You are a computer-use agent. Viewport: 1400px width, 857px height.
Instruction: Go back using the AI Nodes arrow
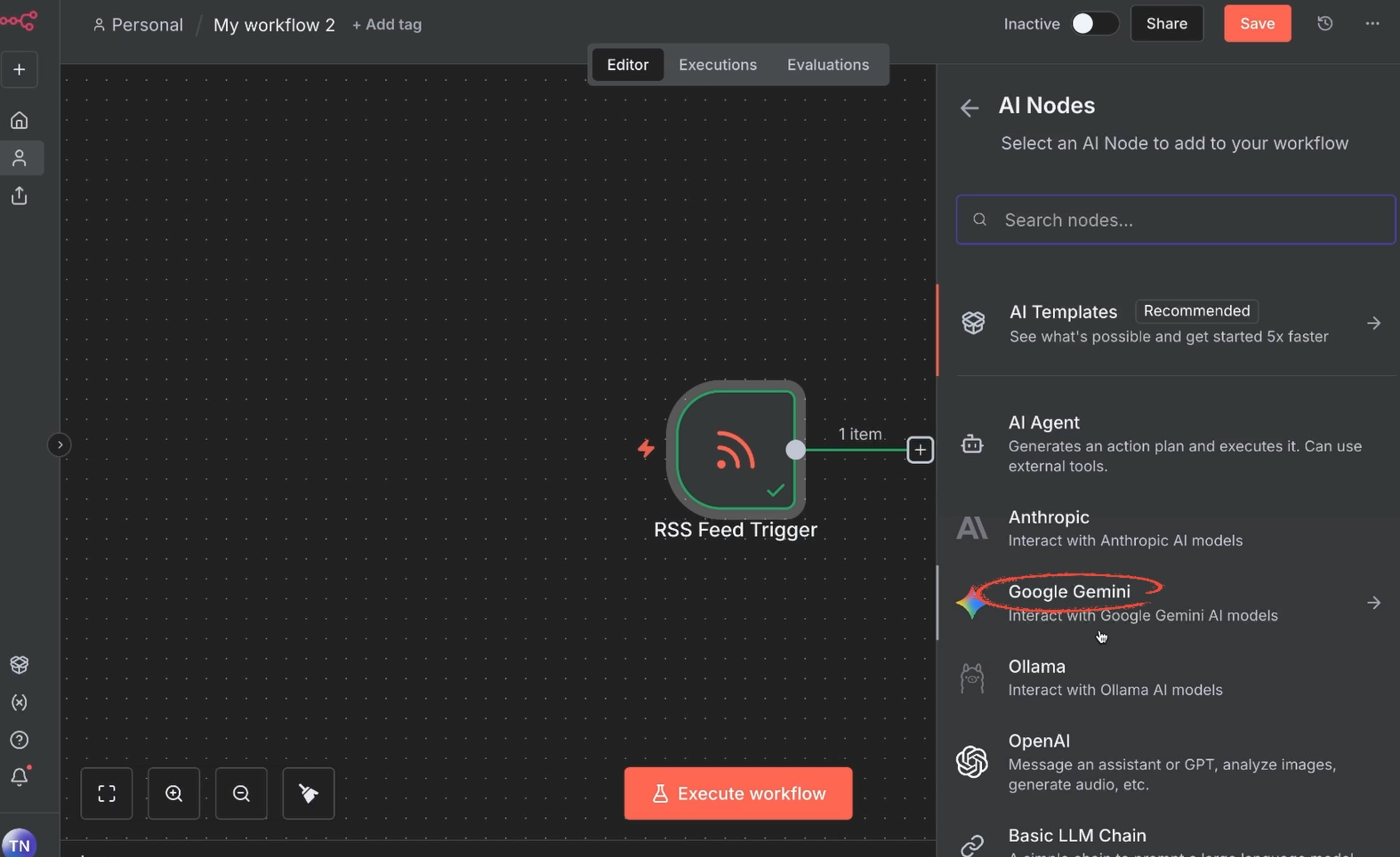coord(970,108)
